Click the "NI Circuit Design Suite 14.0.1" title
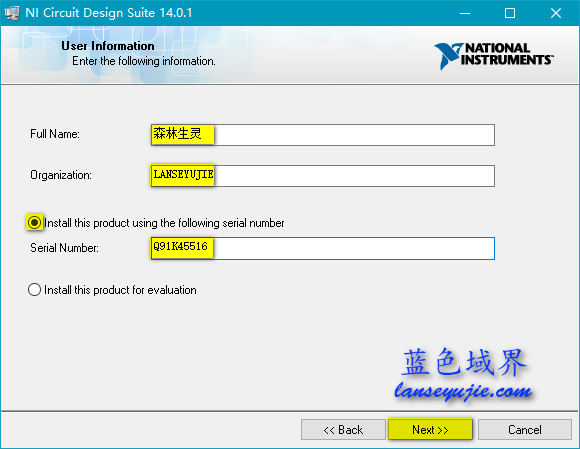This screenshot has width=580, height=449. (x=109, y=13)
